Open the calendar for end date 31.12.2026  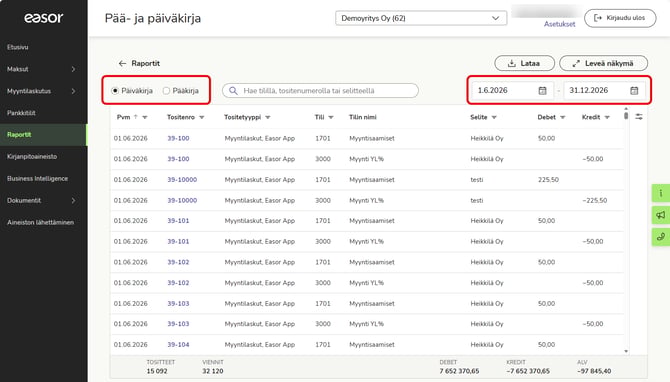(634, 91)
